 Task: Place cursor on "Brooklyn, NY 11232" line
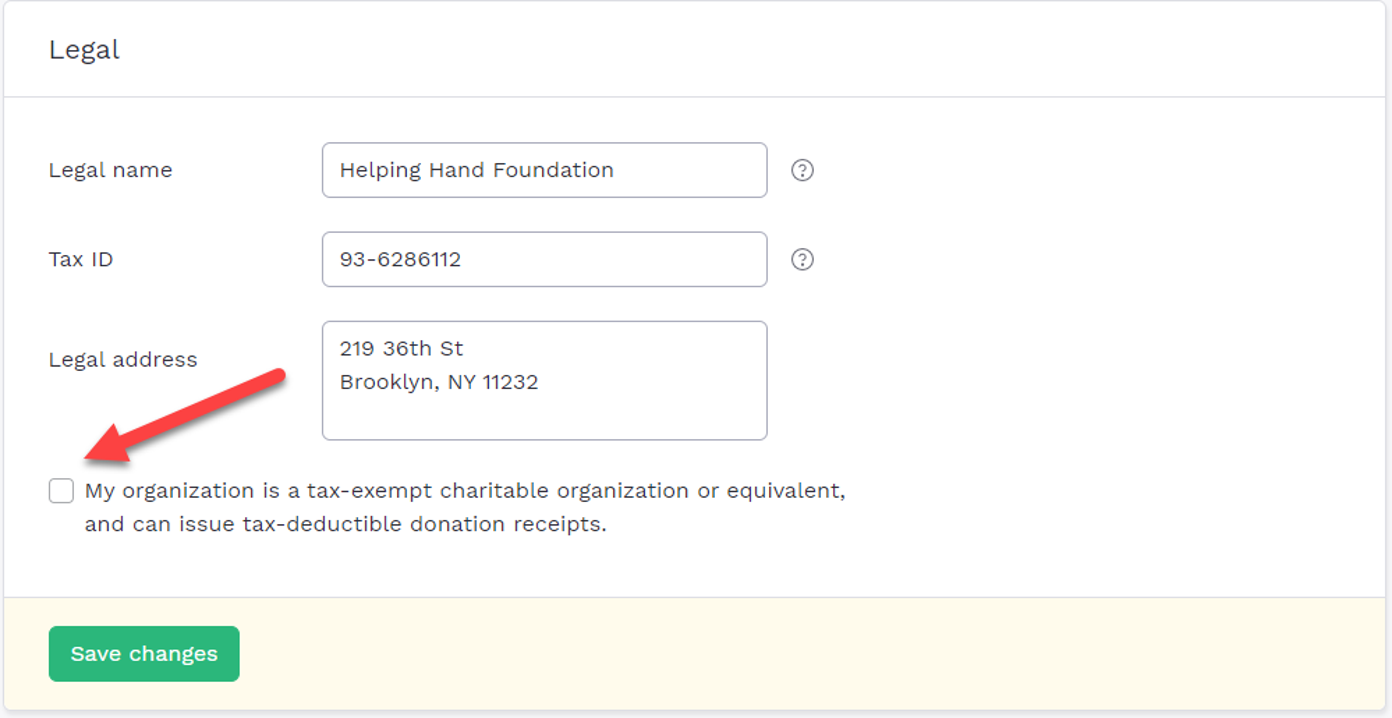pyautogui.click(x=439, y=382)
